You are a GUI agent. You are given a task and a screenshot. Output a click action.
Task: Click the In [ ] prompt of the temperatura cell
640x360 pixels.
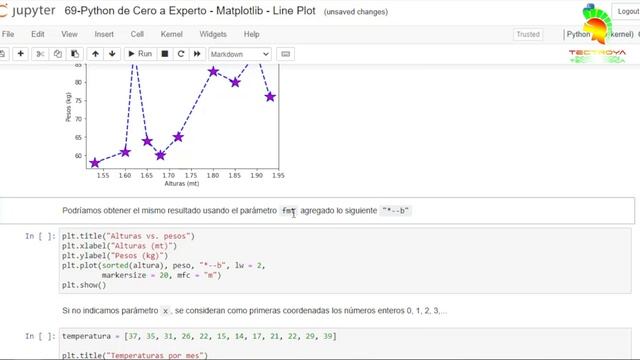pyautogui.click(x=40, y=336)
